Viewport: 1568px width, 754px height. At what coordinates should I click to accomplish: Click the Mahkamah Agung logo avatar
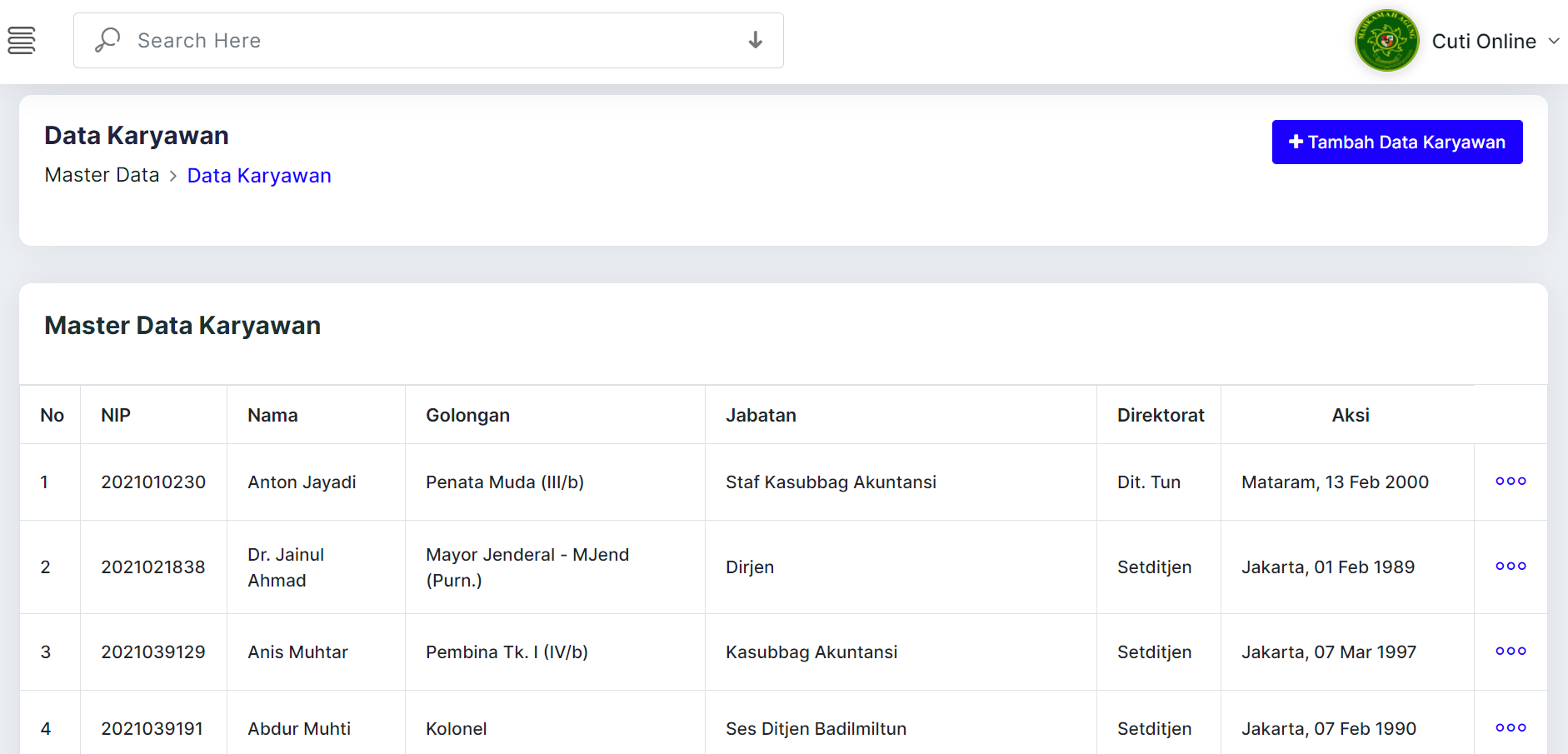[1386, 41]
